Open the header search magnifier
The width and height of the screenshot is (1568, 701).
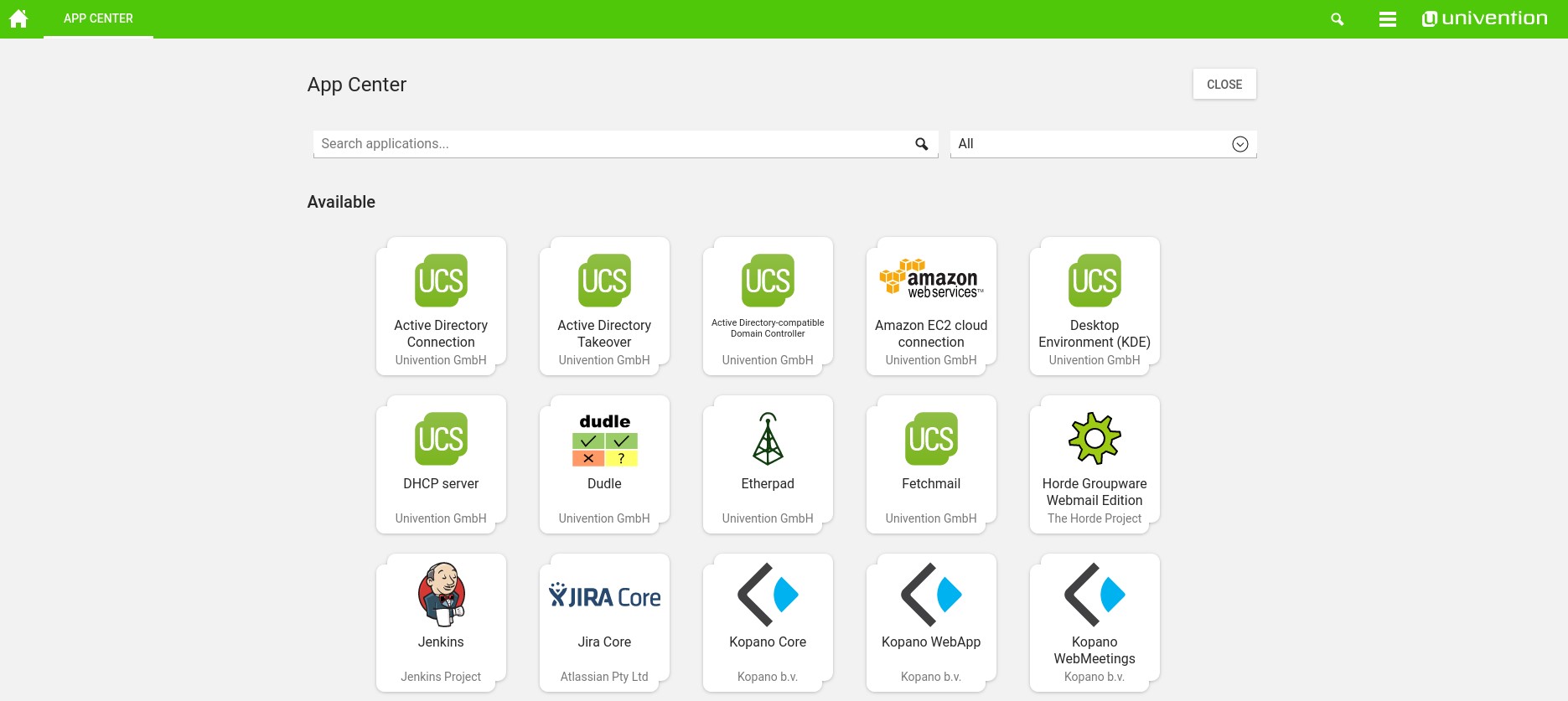[1338, 18]
